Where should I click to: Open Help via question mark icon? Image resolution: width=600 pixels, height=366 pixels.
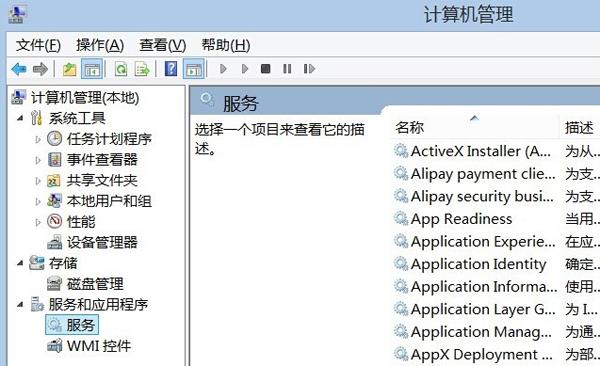tap(171, 69)
